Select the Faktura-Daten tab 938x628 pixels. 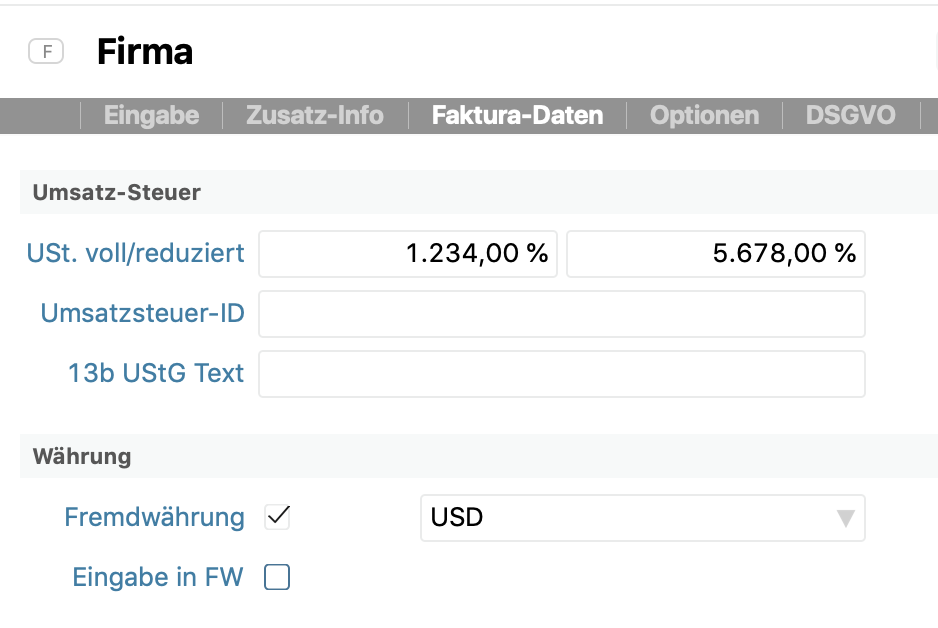(517, 116)
